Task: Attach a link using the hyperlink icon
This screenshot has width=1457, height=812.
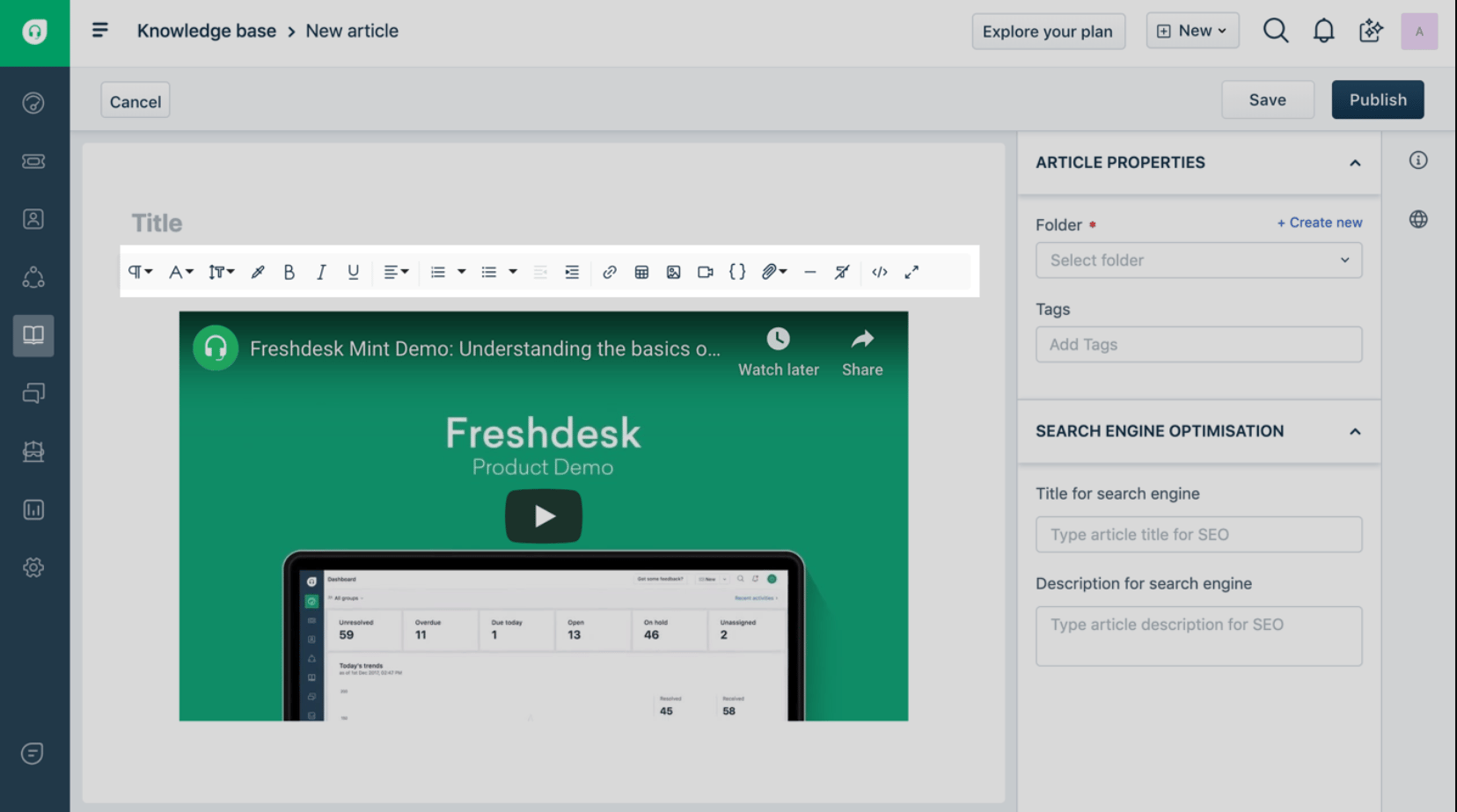Action: [x=609, y=272]
